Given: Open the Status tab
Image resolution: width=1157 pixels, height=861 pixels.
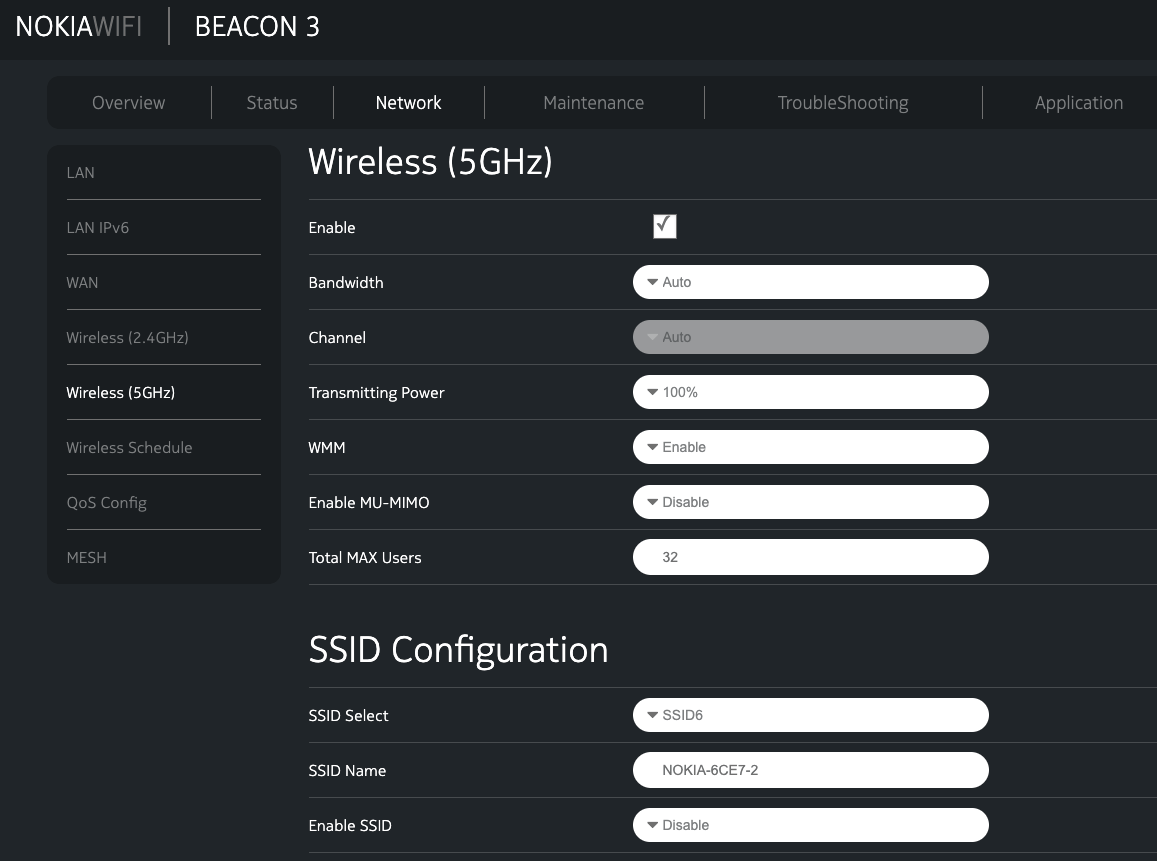Looking at the screenshot, I should tap(272, 103).
